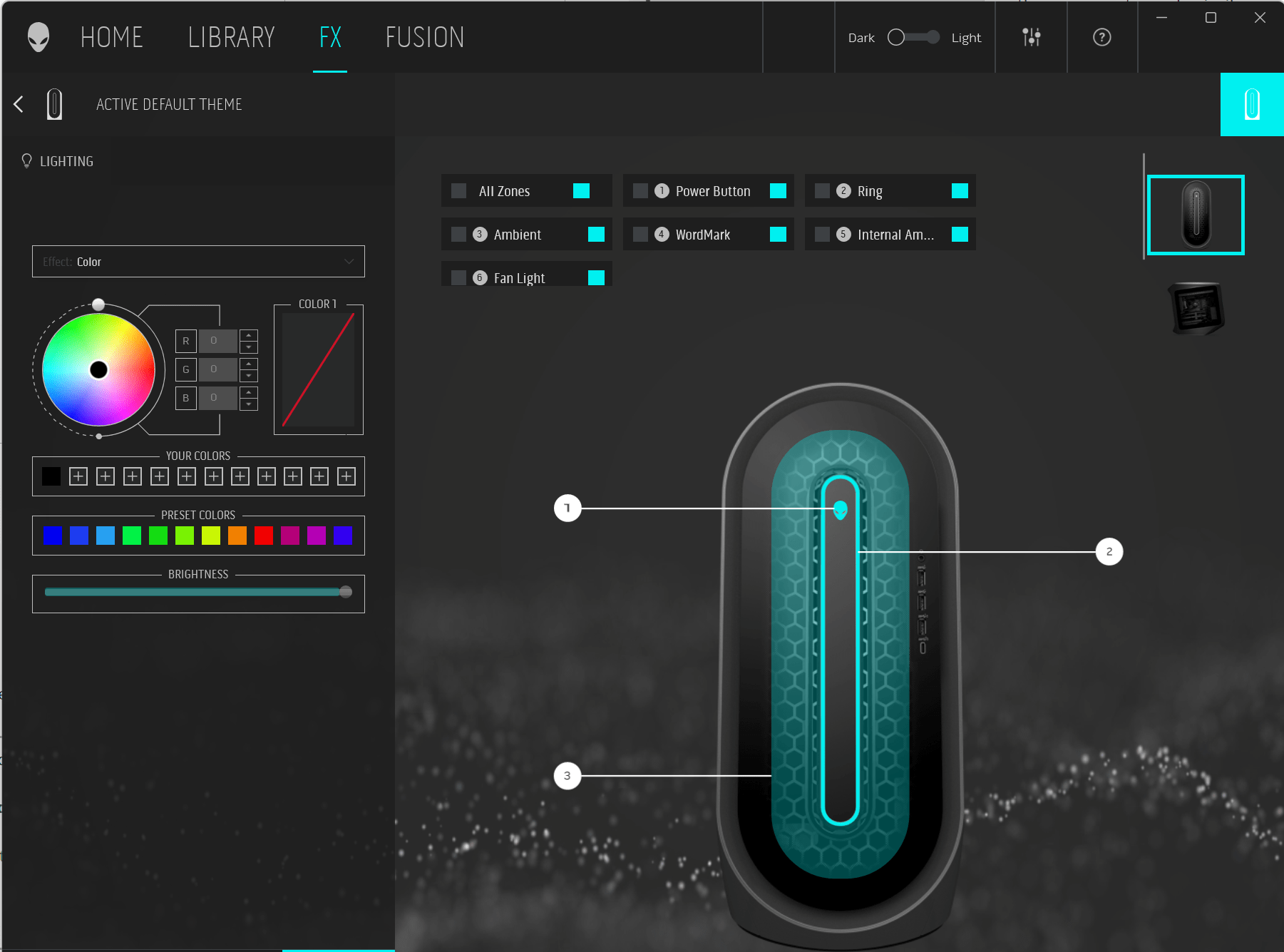
Task: Check the All Zones checkbox
Action: point(459,191)
